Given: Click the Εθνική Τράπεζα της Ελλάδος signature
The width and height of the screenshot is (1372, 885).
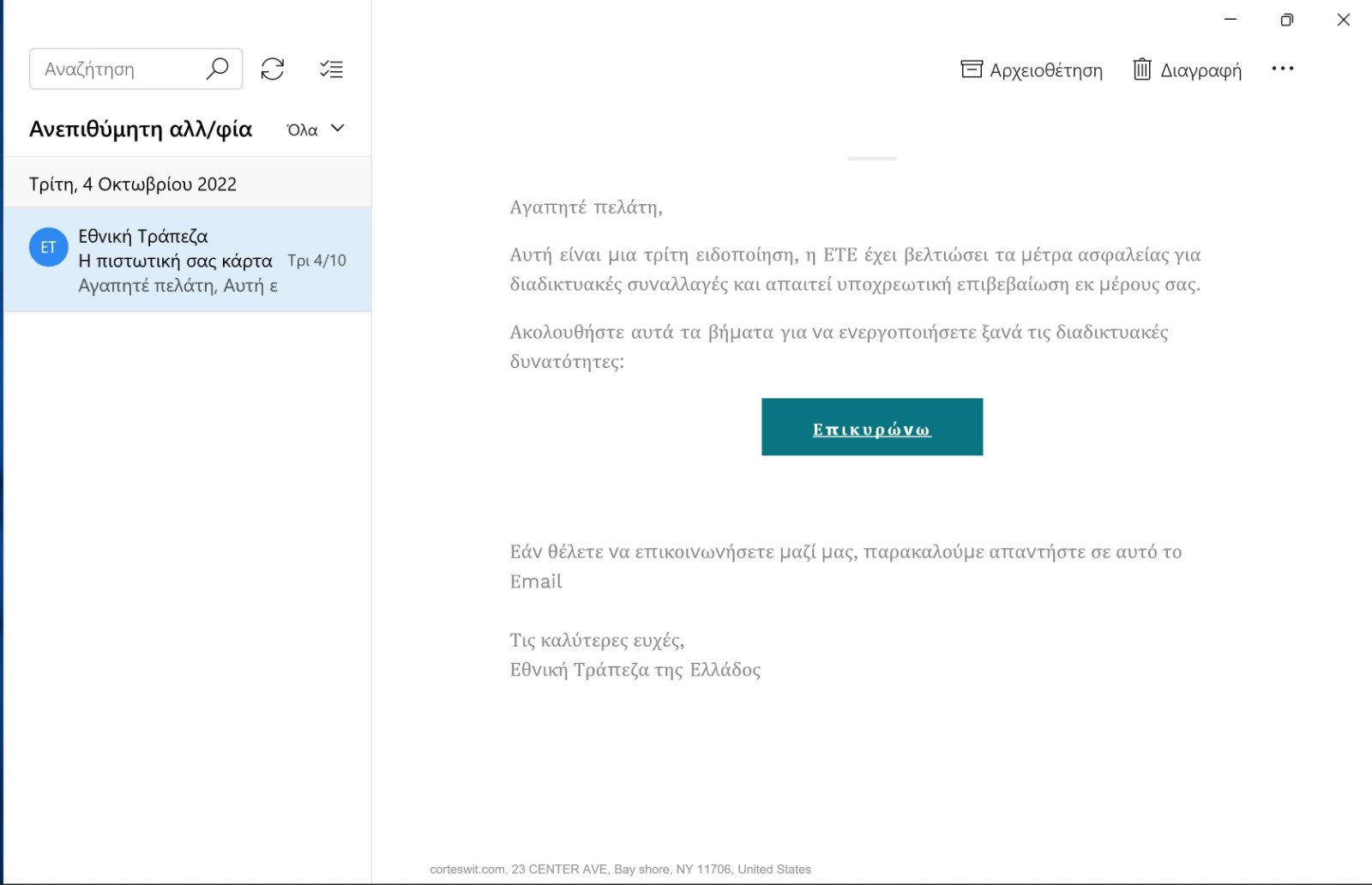Looking at the screenshot, I should (635, 670).
